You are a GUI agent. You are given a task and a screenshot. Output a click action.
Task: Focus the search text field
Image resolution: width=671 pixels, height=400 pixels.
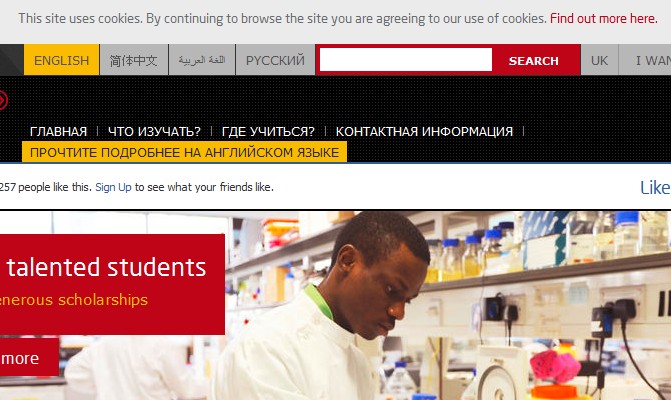click(406, 59)
